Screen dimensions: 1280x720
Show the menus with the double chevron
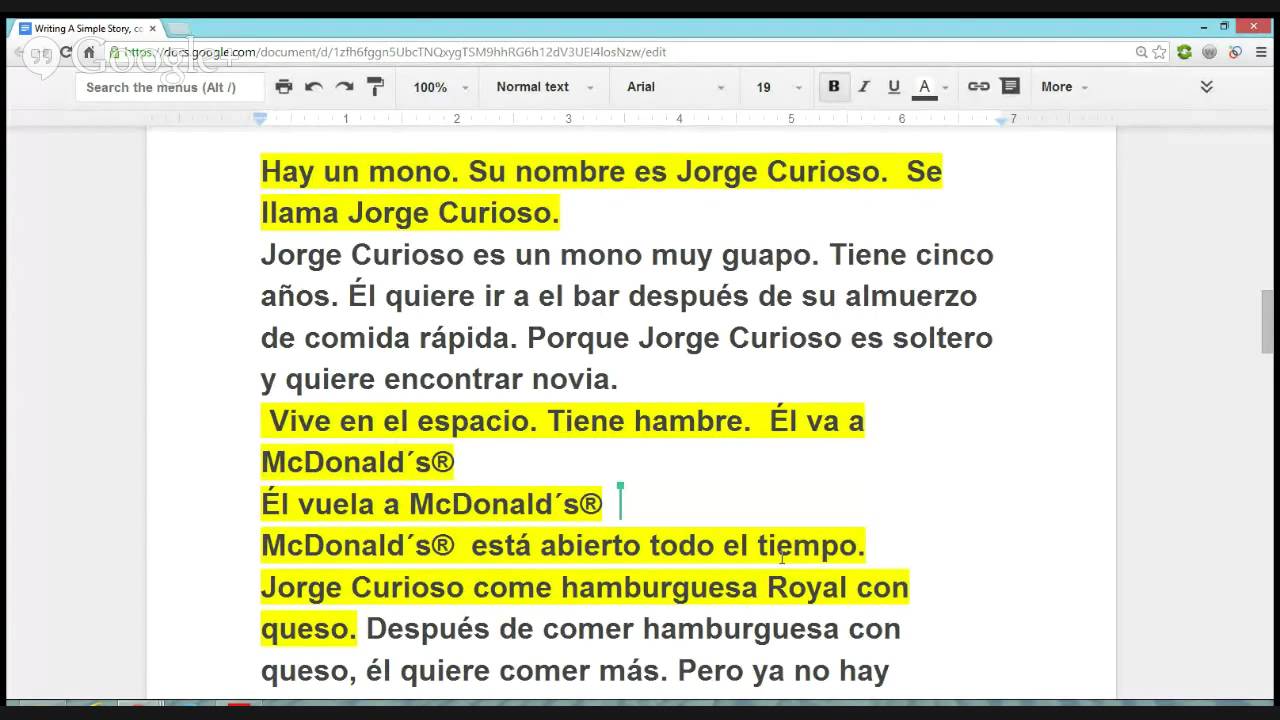1206,87
